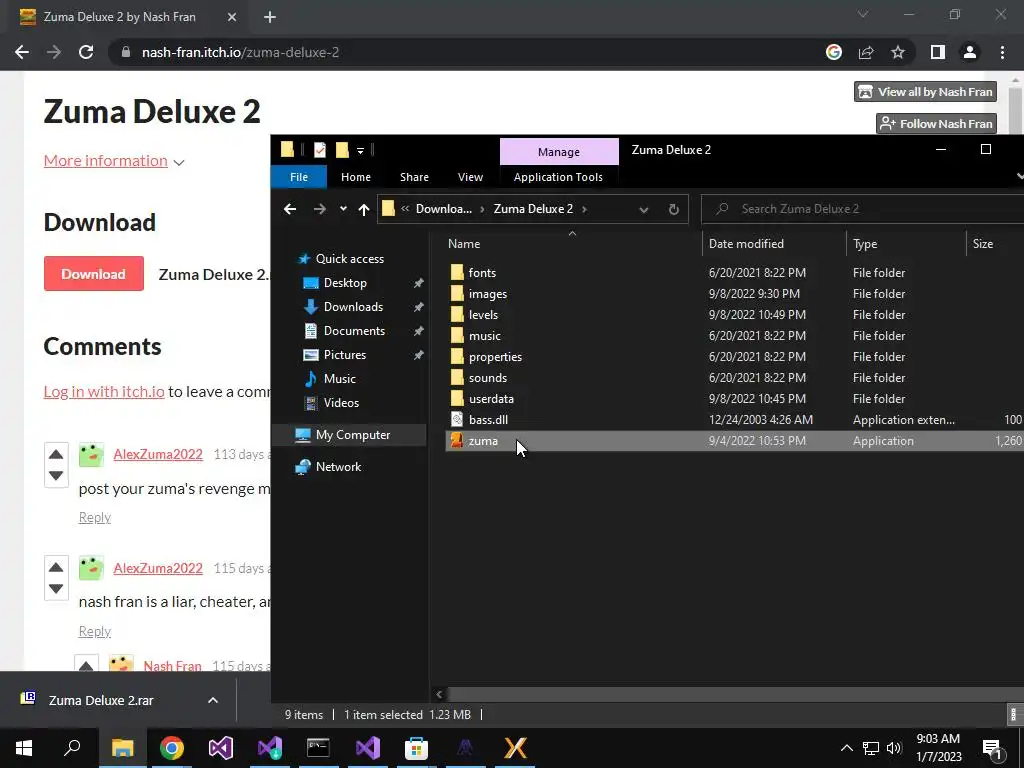Open the File tab in Explorer
The width and height of the screenshot is (1024, 768).
coord(298,177)
